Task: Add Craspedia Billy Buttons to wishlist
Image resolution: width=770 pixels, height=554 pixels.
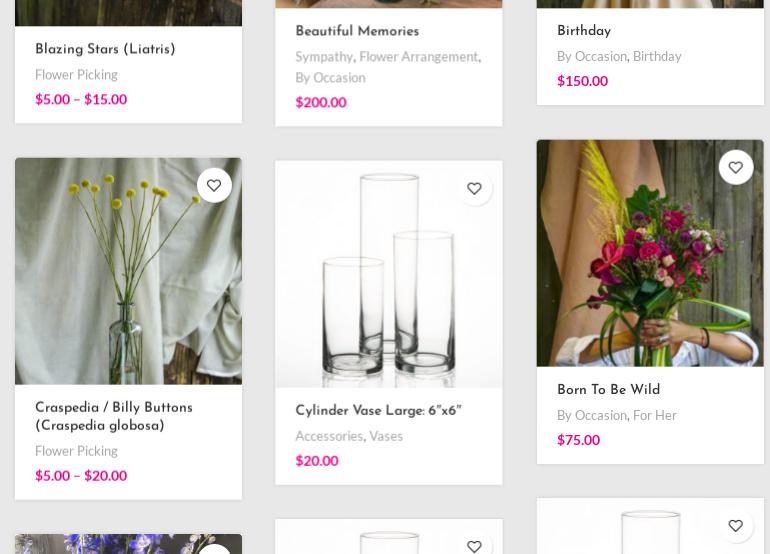Action: pyautogui.click(x=214, y=185)
